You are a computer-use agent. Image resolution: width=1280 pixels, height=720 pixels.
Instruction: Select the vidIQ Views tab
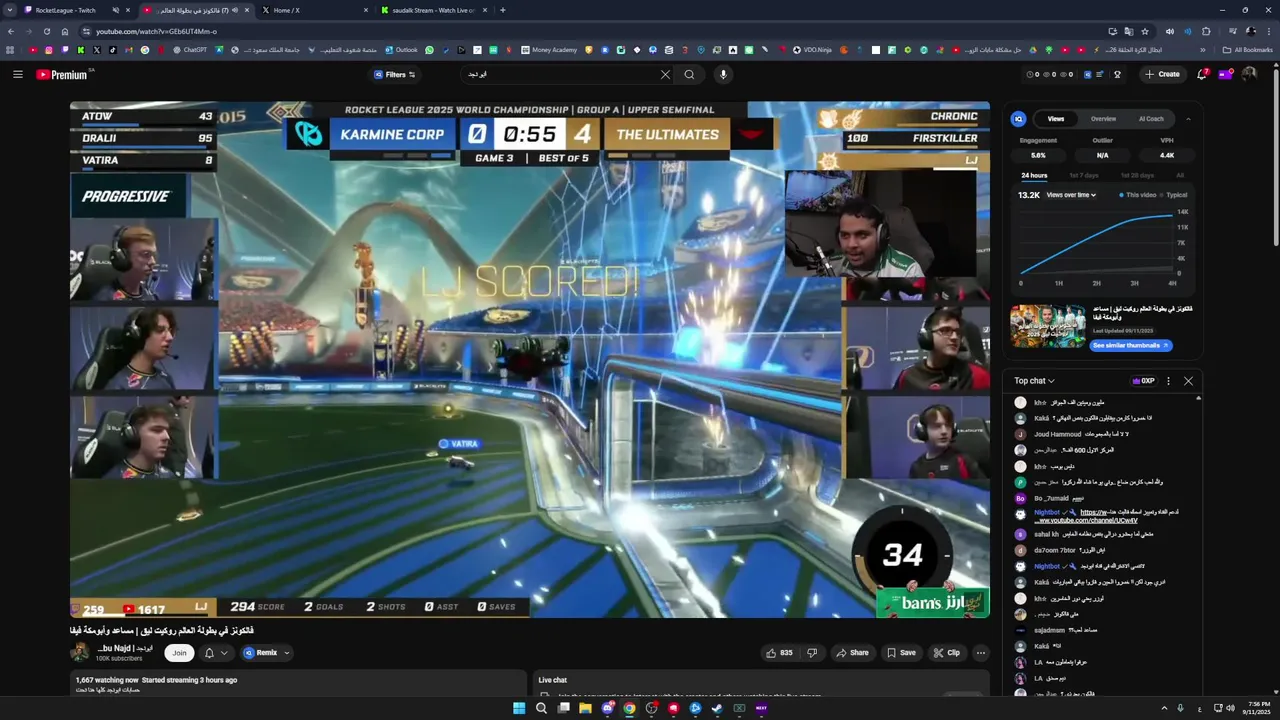point(1056,119)
